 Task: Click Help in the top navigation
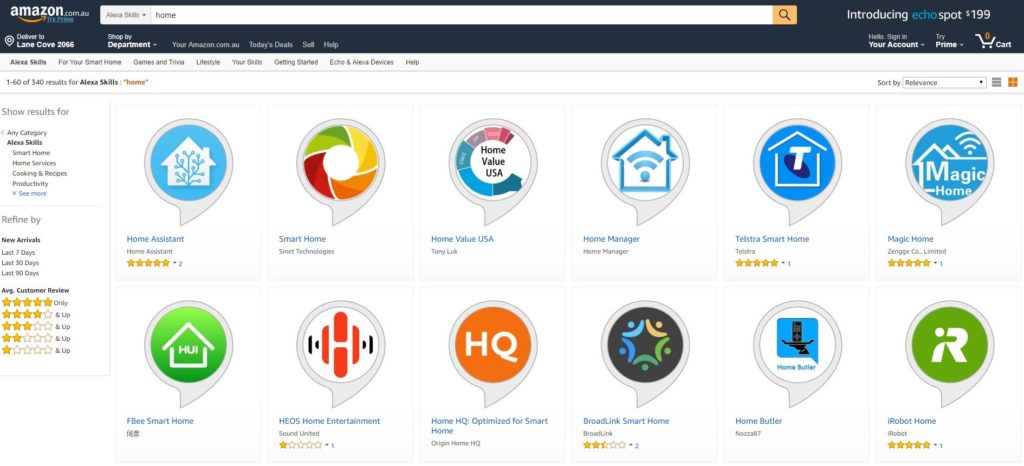[331, 45]
